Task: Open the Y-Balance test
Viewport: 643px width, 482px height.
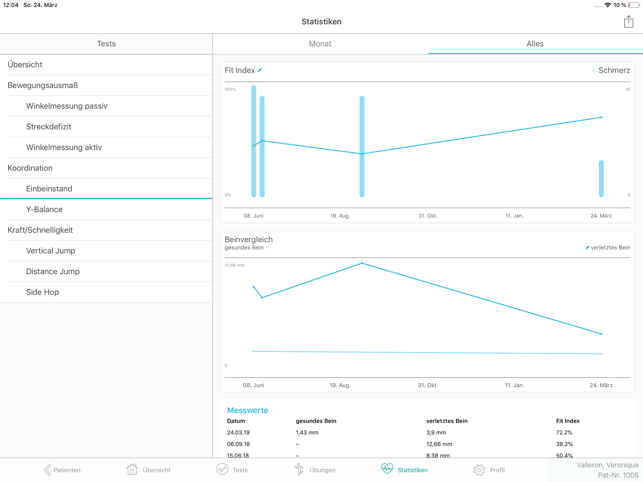Action: pos(106,209)
